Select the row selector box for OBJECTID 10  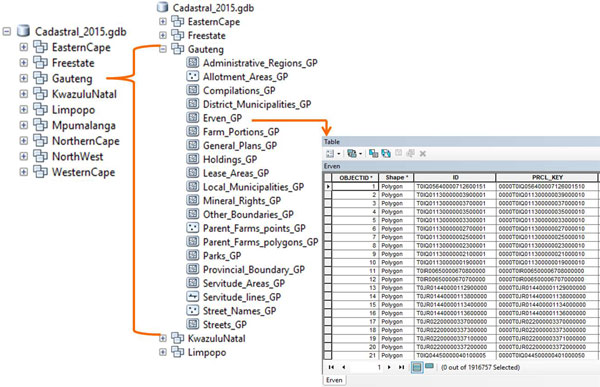[328, 262]
